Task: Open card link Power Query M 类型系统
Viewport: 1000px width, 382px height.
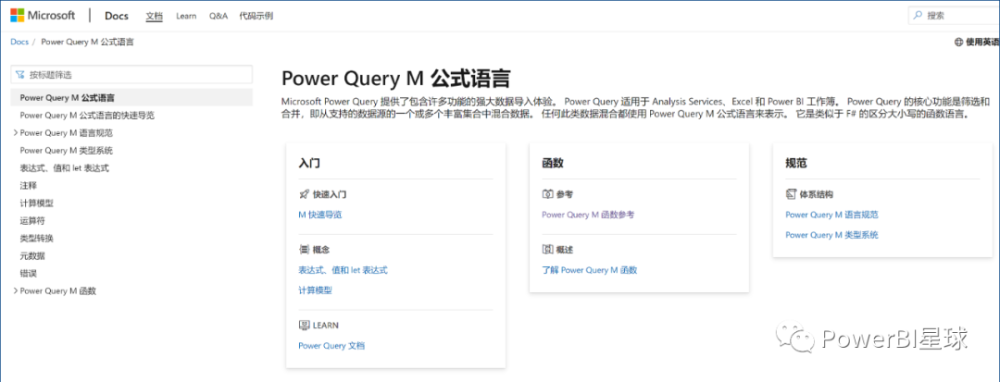Action: (832, 235)
